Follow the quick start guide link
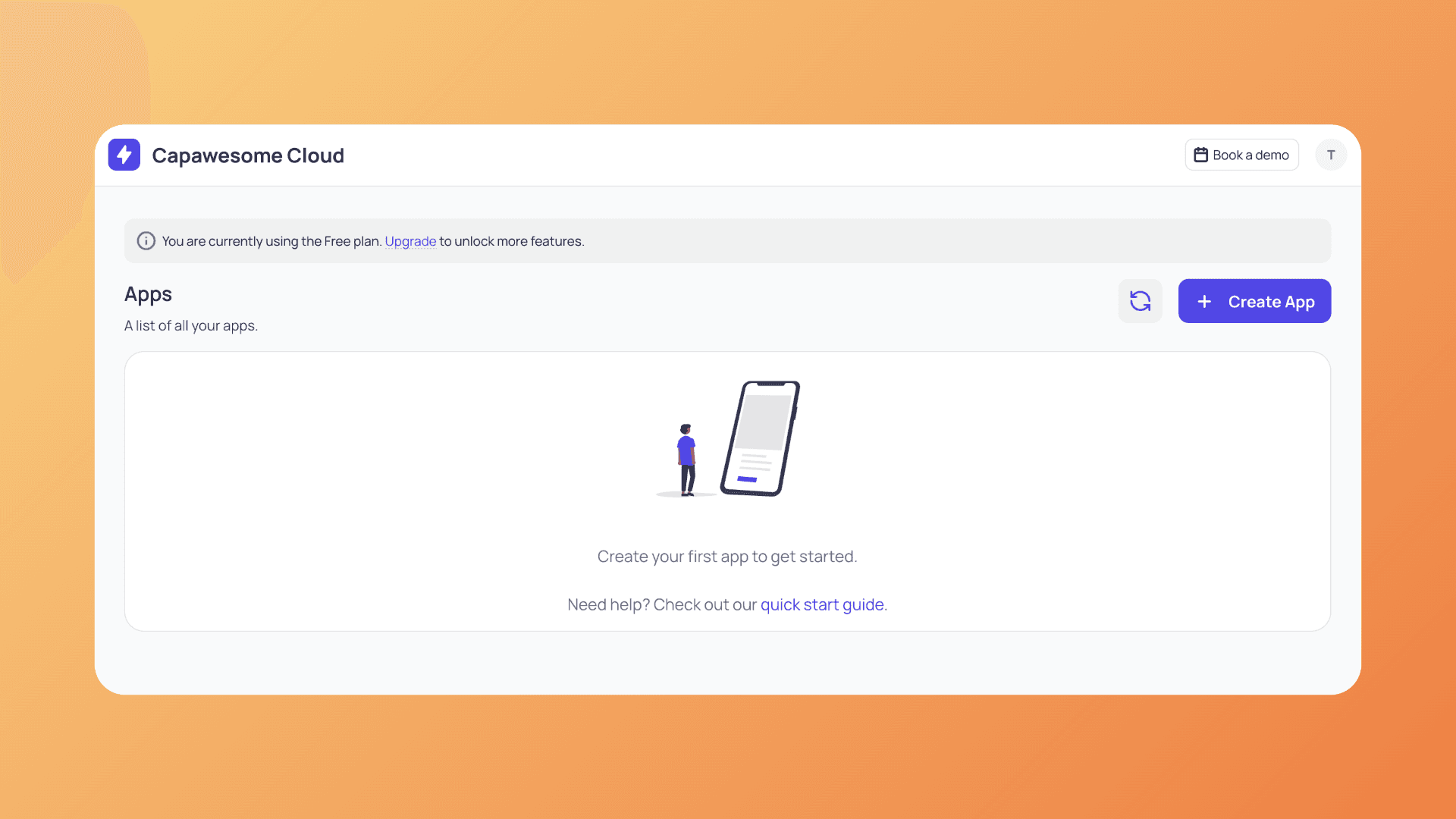This screenshot has height=819, width=1456. pyautogui.click(x=822, y=604)
